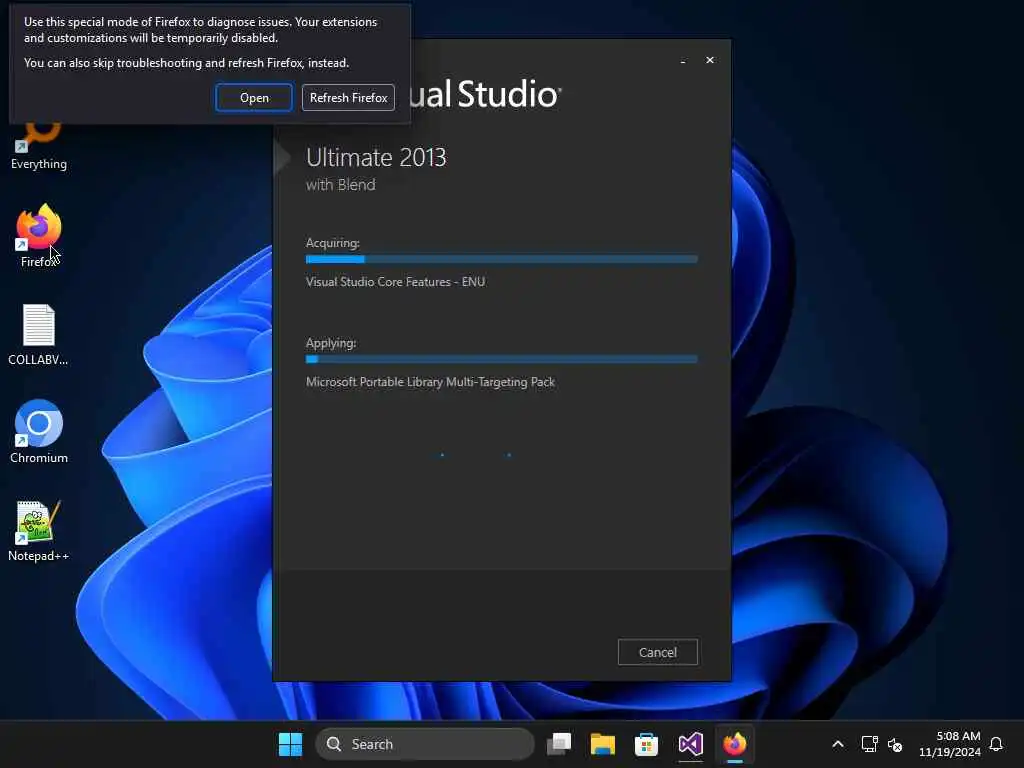Show hidden system tray icons
The width and height of the screenshot is (1024, 768).
click(x=838, y=744)
